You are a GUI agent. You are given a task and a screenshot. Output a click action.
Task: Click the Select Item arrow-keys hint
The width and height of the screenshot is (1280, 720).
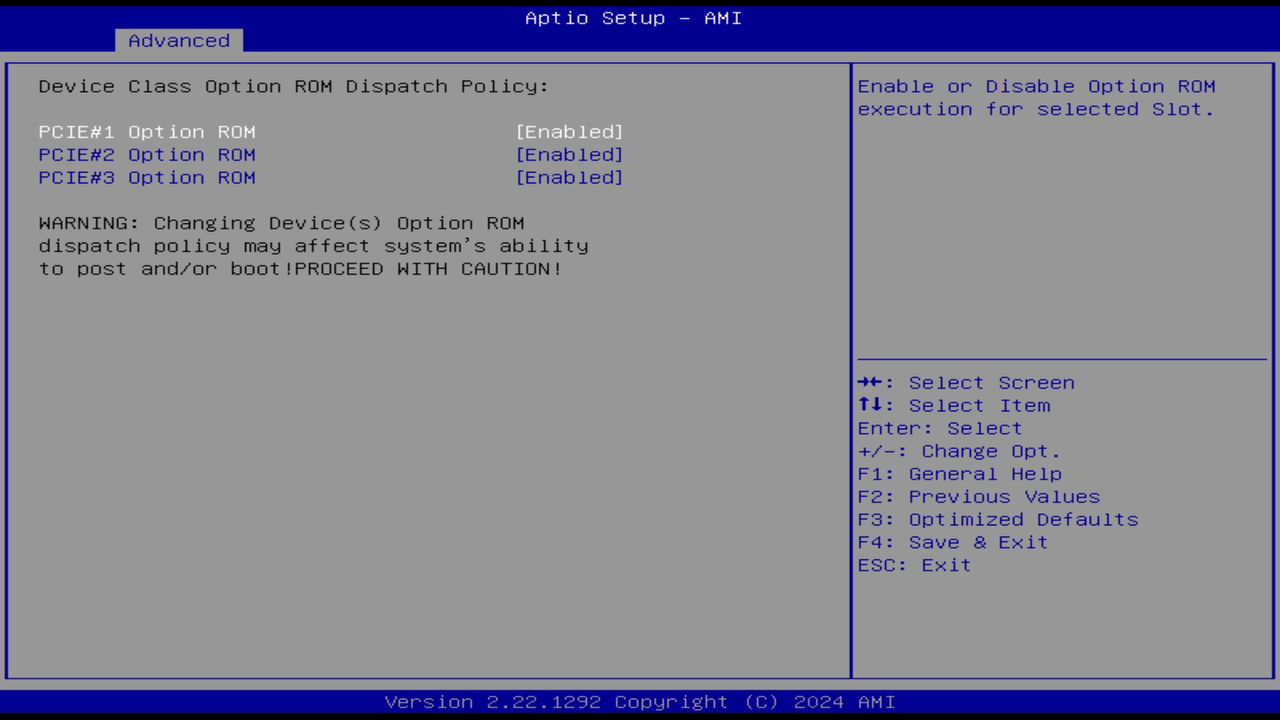pyautogui.click(x=954, y=406)
